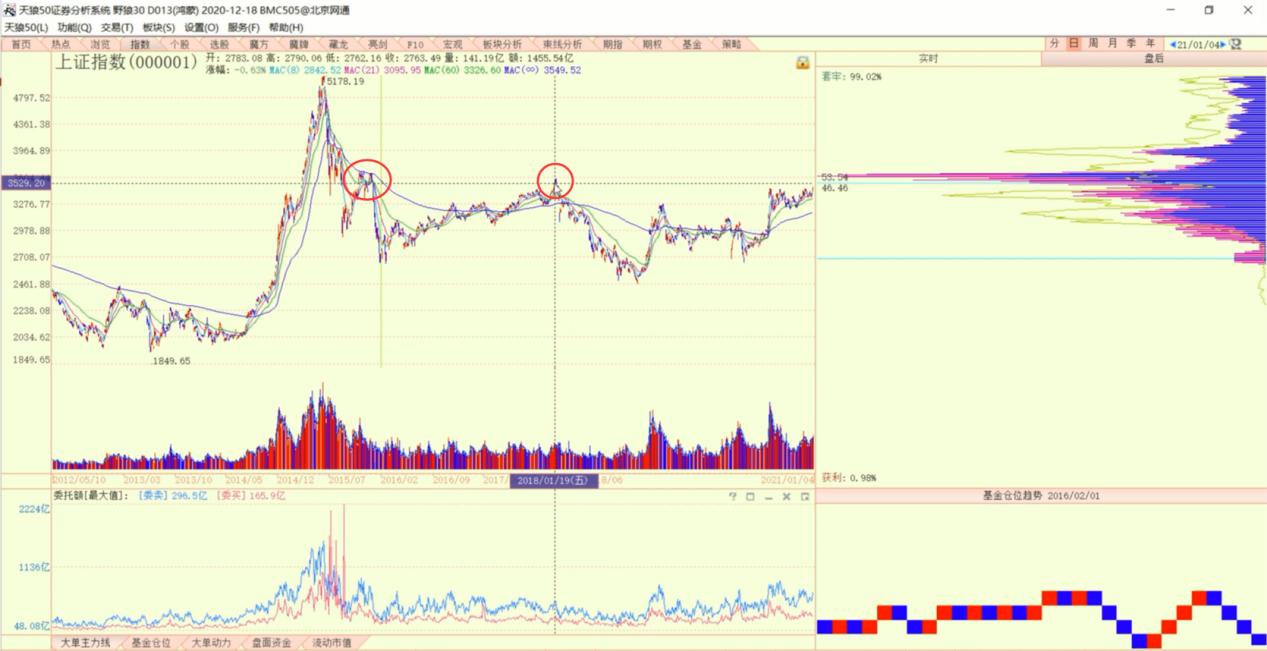Open the 魔方 tab

coord(259,44)
